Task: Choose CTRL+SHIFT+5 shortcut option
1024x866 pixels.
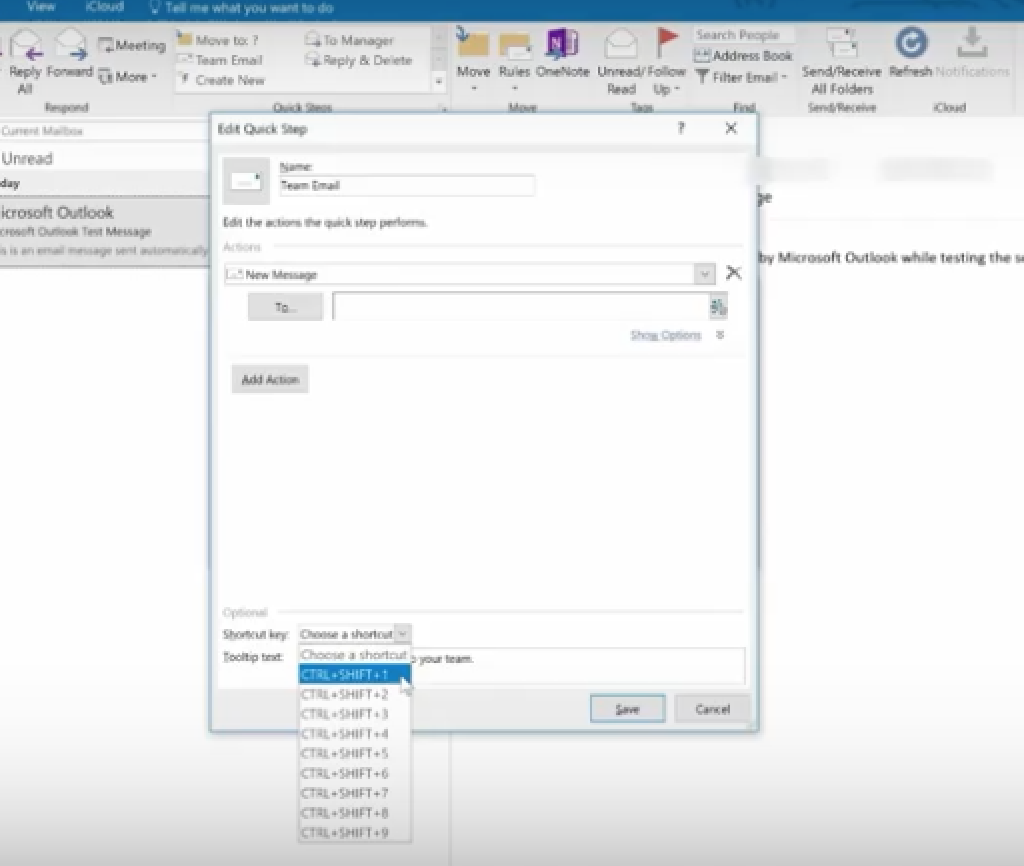Action: click(x=345, y=754)
